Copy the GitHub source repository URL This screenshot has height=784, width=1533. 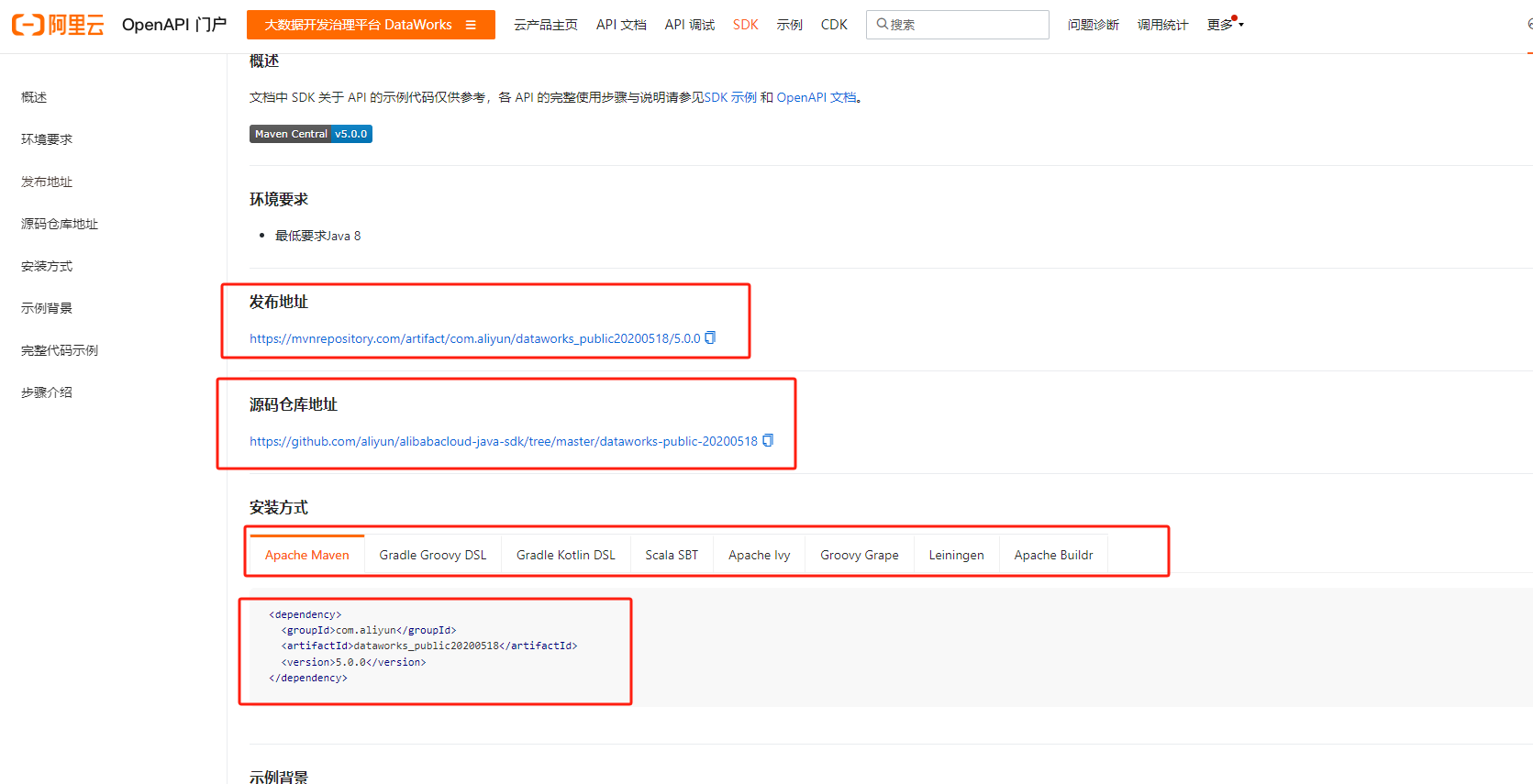(768, 441)
